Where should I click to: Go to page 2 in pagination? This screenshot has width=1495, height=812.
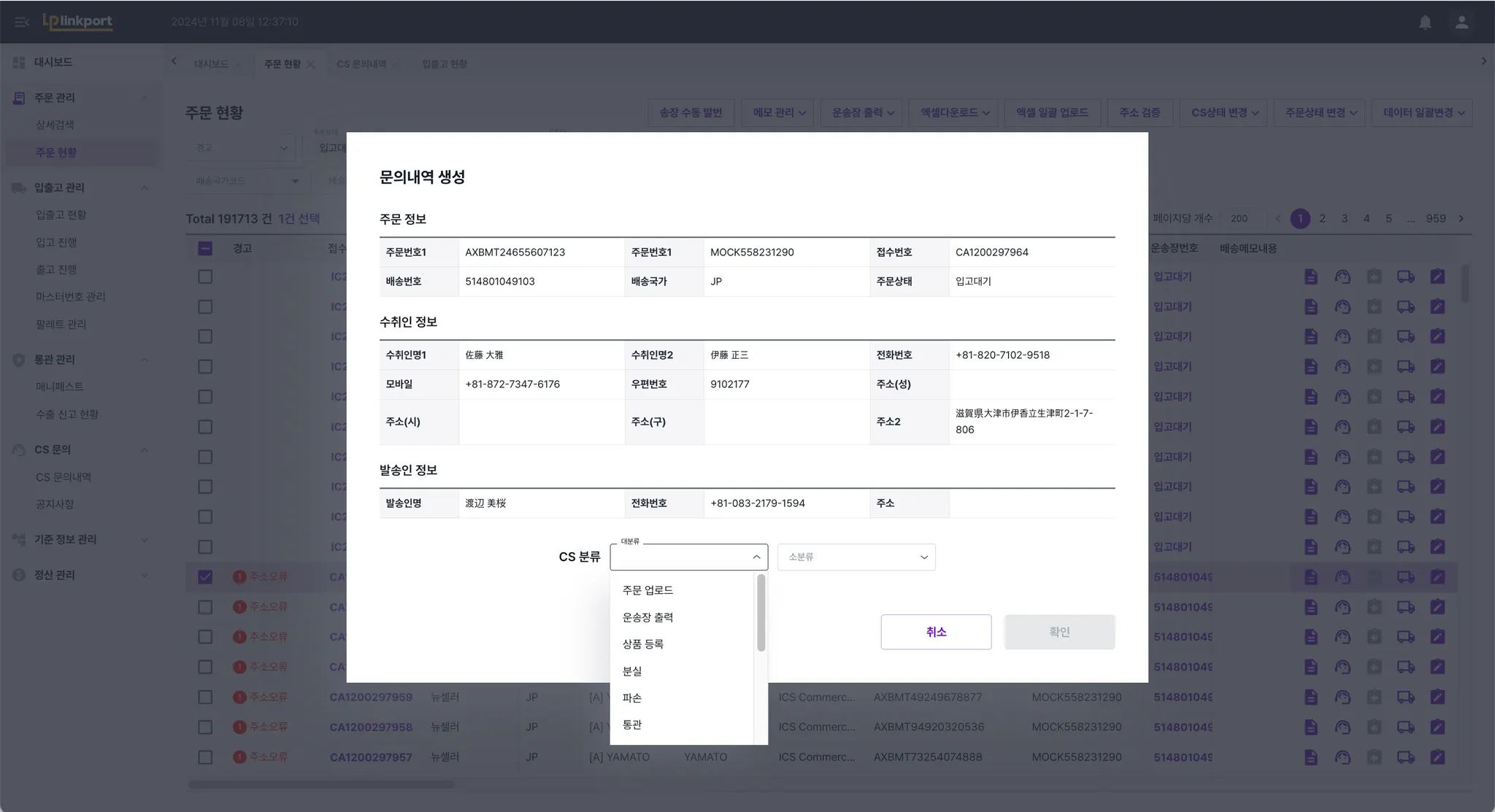coord(1322,218)
